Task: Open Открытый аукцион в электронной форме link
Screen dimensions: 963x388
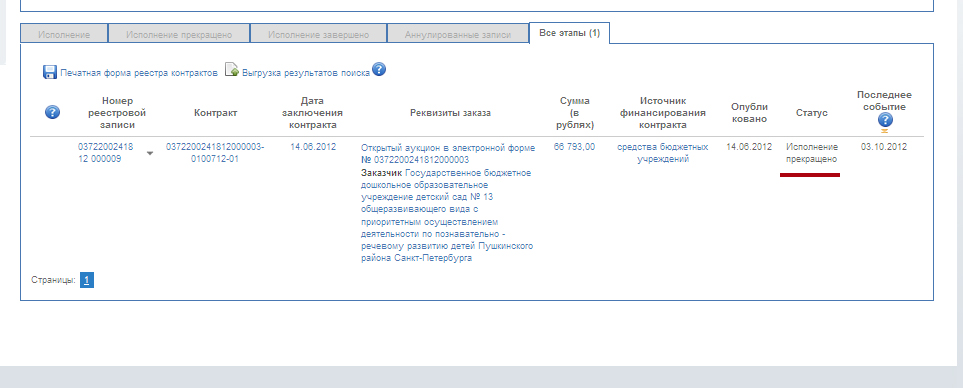Action: tap(448, 153)
